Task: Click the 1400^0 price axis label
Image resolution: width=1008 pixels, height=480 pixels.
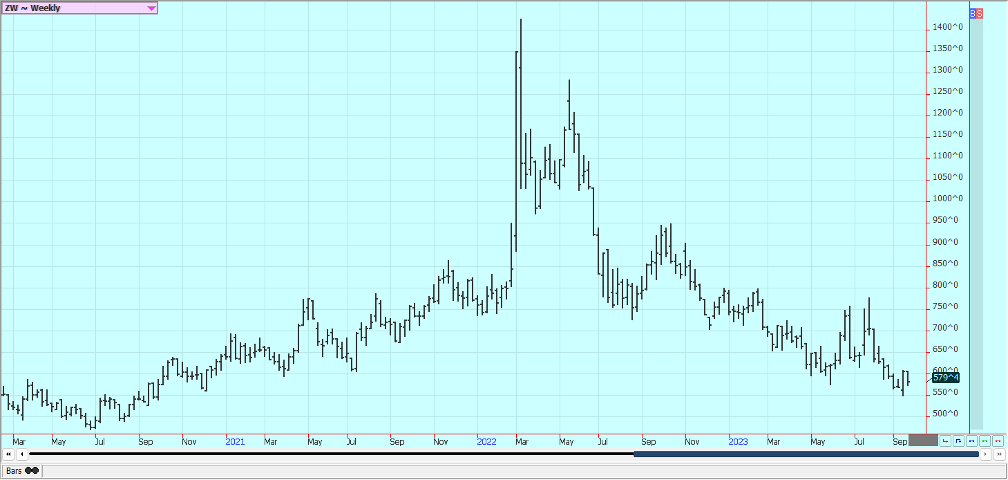Action: coord(948,27)
